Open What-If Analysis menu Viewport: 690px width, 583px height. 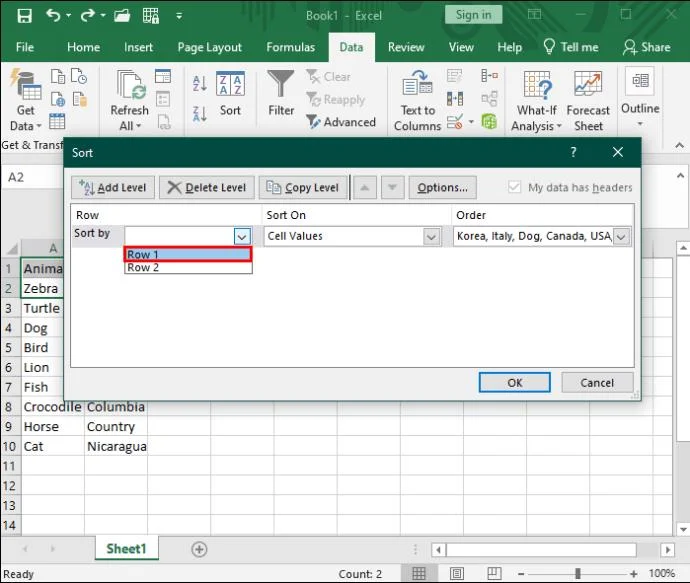(x=536, y=101)
